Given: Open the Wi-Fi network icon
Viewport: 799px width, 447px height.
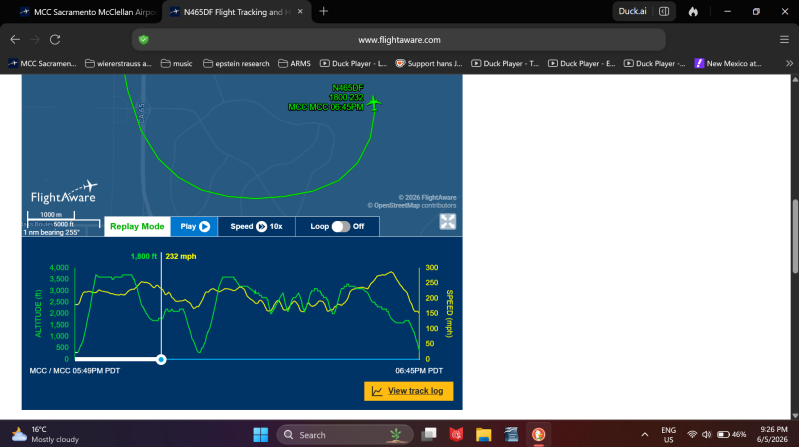Looking at the screenshot, I should pos(691,435).
